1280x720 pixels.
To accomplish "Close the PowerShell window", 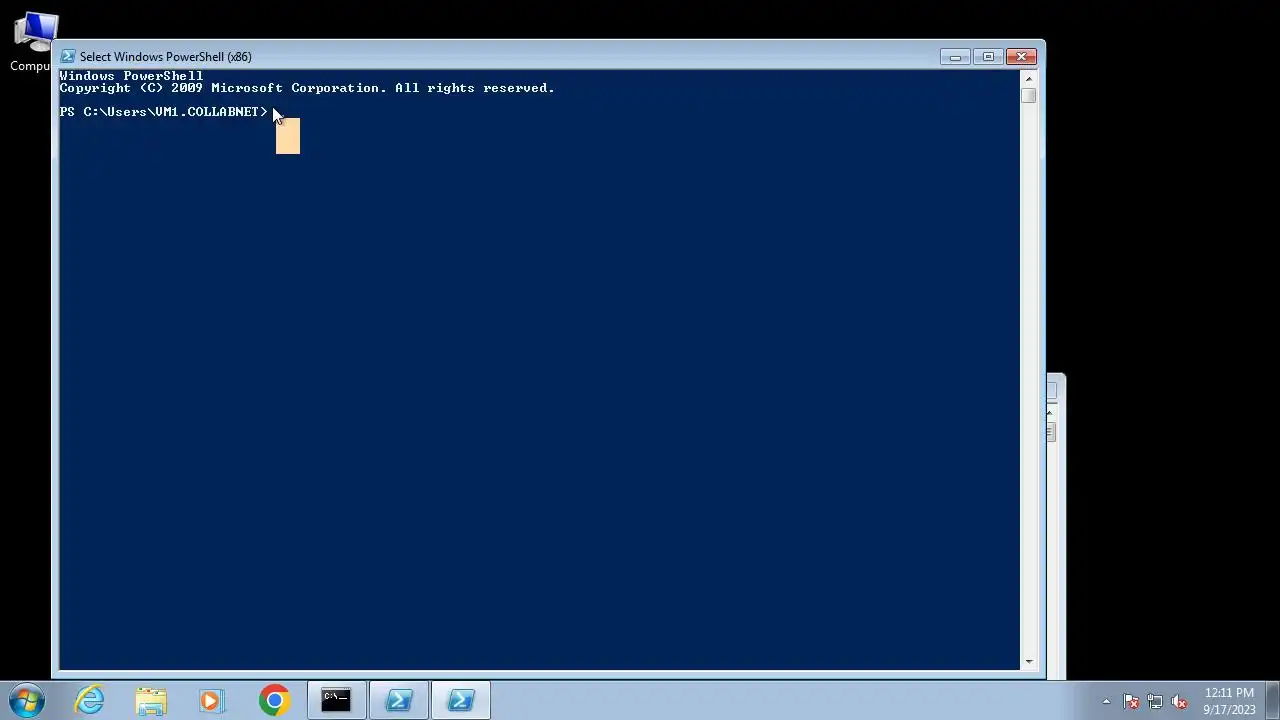I will (x=1021, y=57).
